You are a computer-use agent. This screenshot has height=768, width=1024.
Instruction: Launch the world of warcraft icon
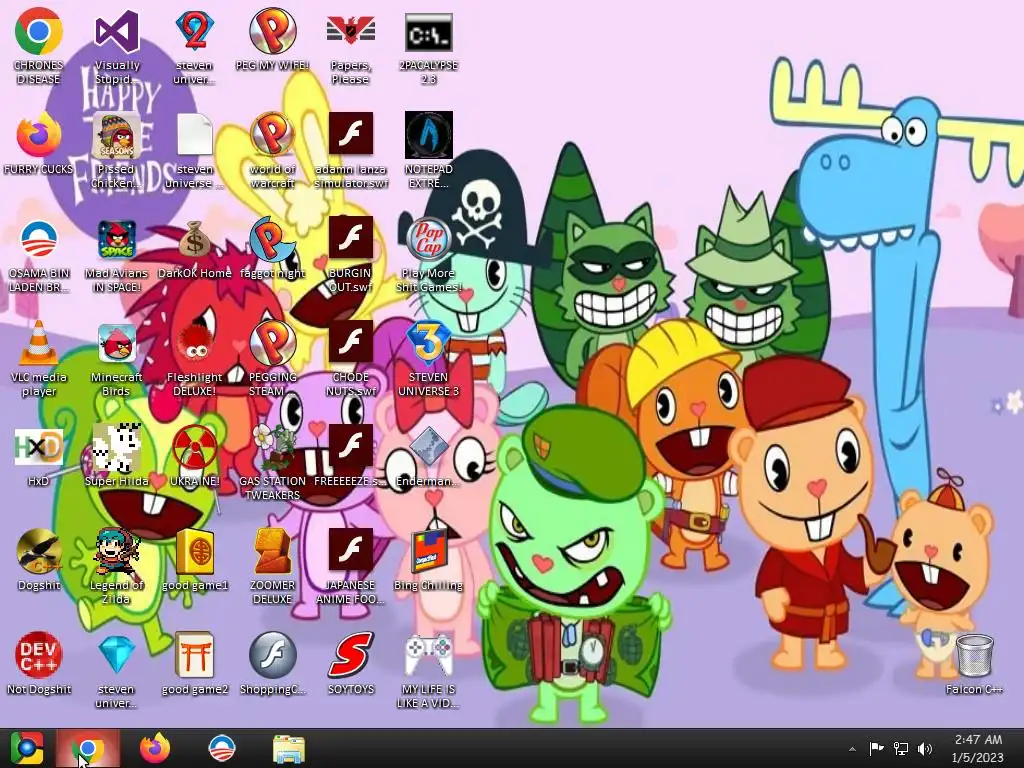272,136
